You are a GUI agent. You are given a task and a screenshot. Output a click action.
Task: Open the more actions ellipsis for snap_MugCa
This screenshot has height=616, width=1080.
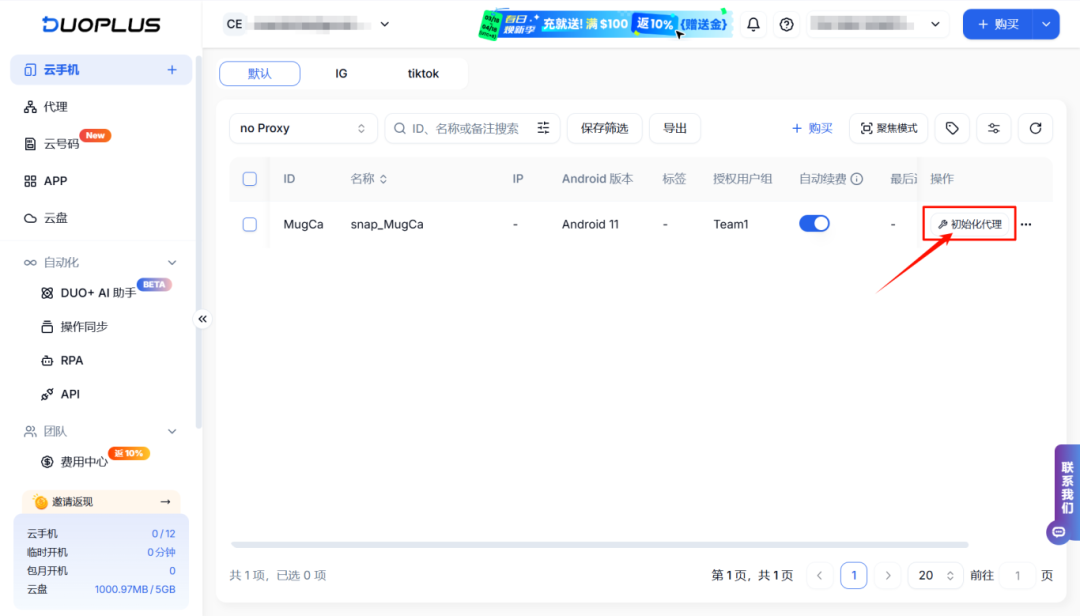point(1026,224)
